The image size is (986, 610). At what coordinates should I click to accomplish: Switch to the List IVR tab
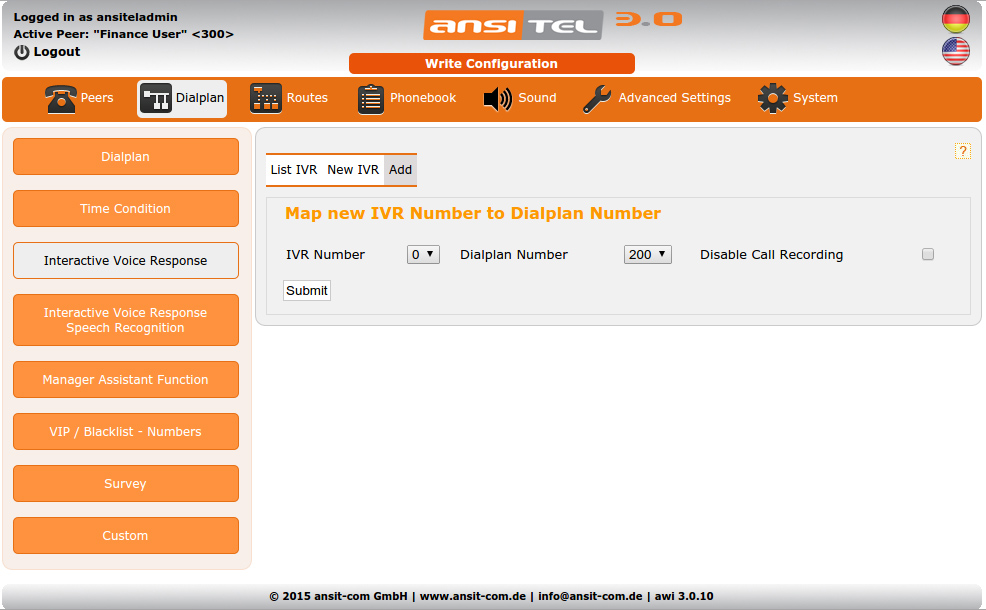[294, 170]
